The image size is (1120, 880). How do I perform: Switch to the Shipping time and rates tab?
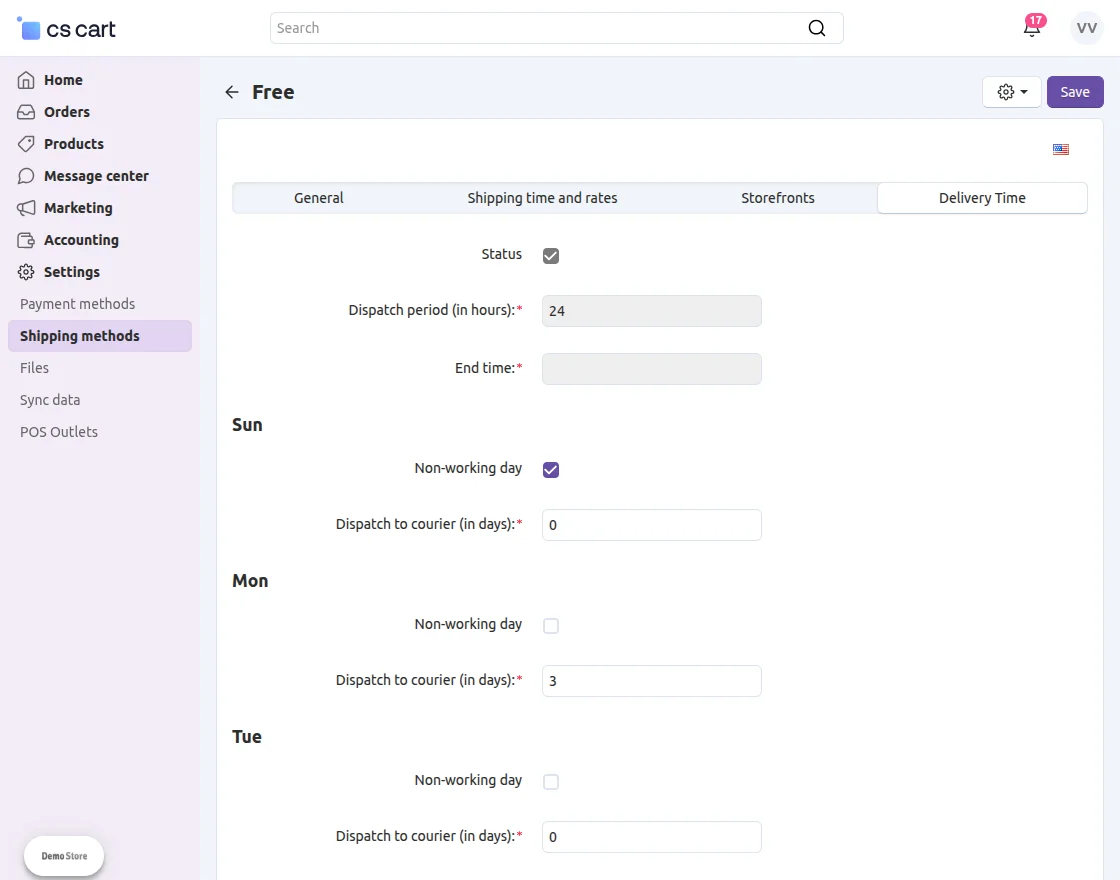542,198
